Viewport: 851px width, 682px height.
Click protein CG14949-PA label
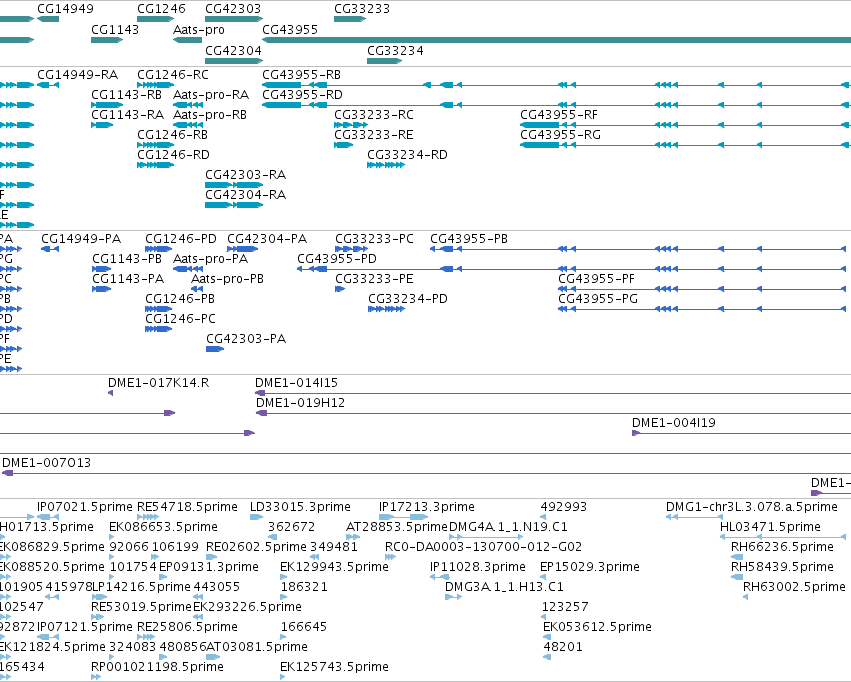click(81, 239)
